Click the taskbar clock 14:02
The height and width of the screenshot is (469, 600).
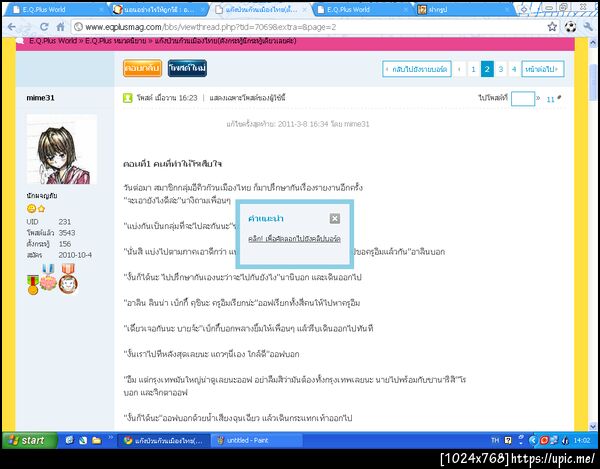(582, 440)
